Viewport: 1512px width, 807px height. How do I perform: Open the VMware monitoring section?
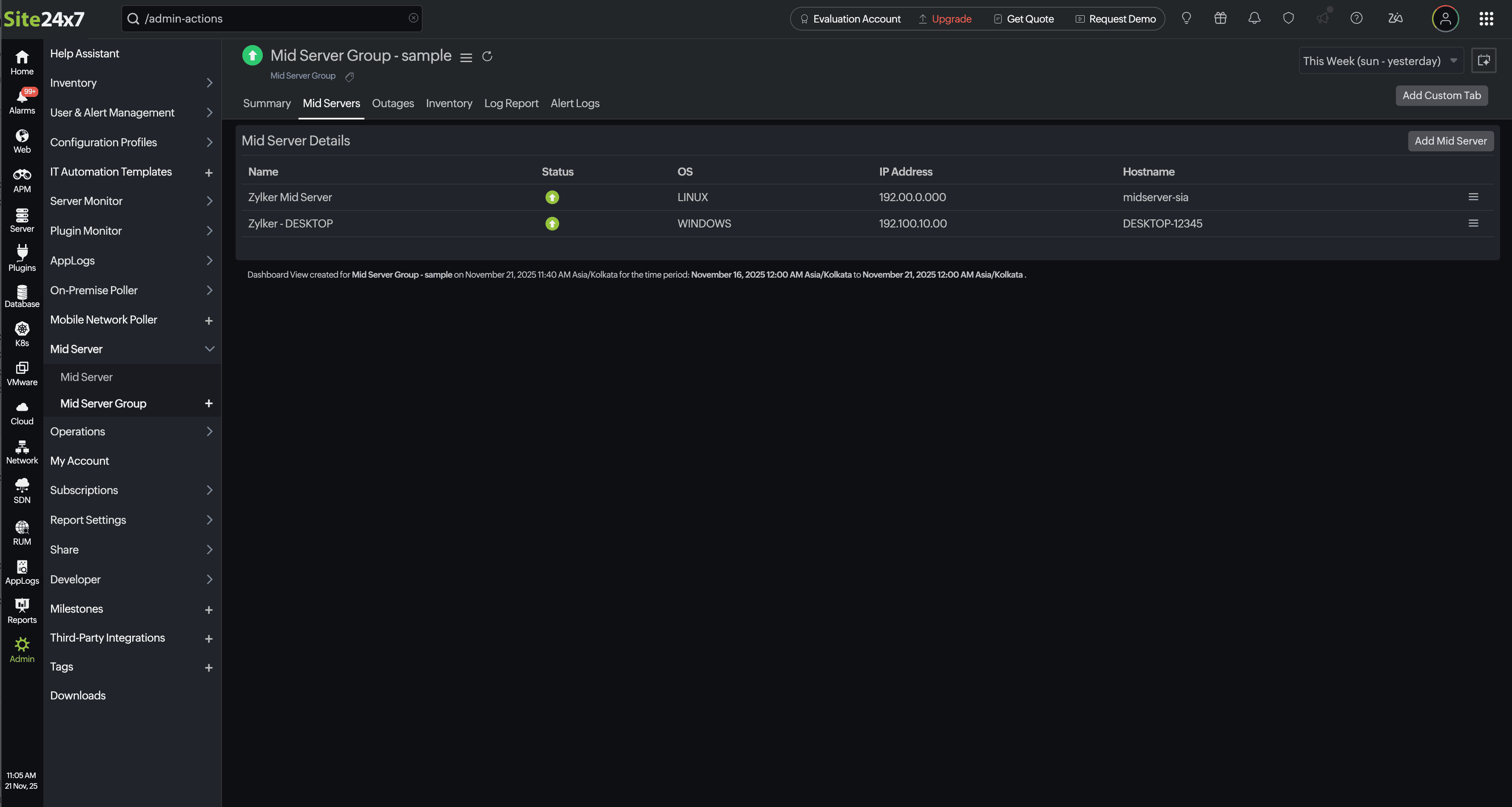22,373
